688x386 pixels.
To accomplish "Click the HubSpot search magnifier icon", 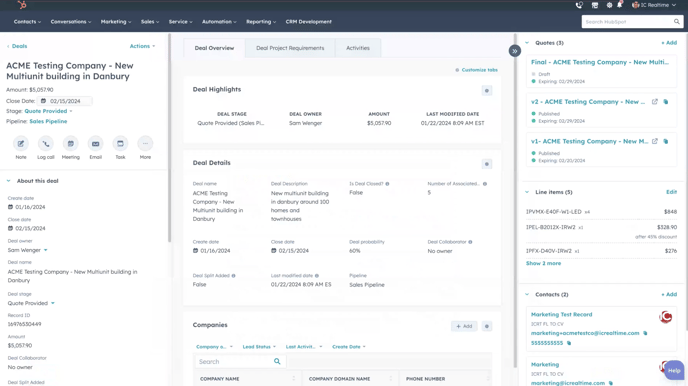I will [677, 21].
